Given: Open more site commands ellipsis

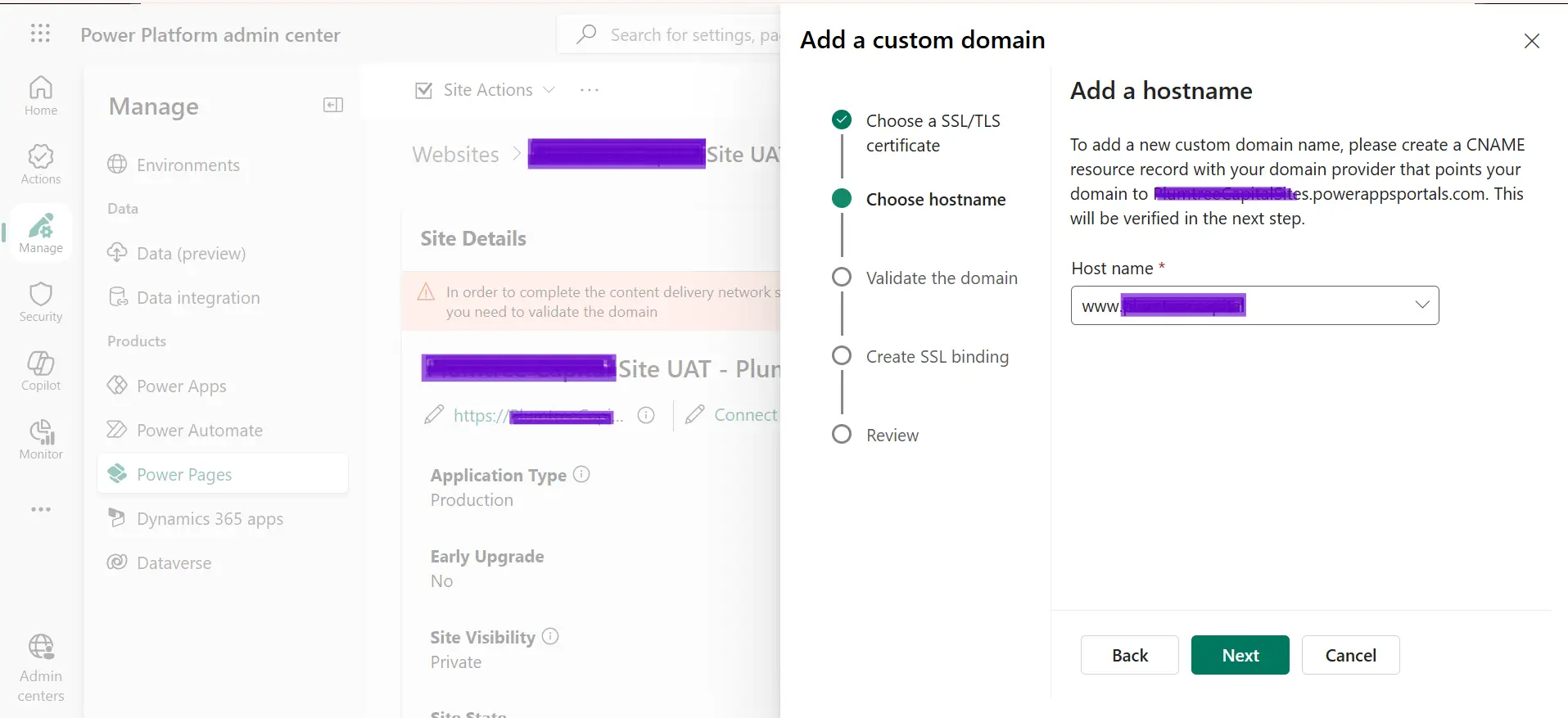Looking at the screenshot, I should [590, 90].
